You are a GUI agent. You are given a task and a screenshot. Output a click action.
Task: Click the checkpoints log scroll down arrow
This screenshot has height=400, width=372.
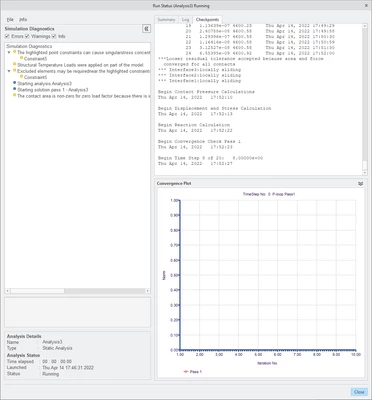click(x=364, y=172)
